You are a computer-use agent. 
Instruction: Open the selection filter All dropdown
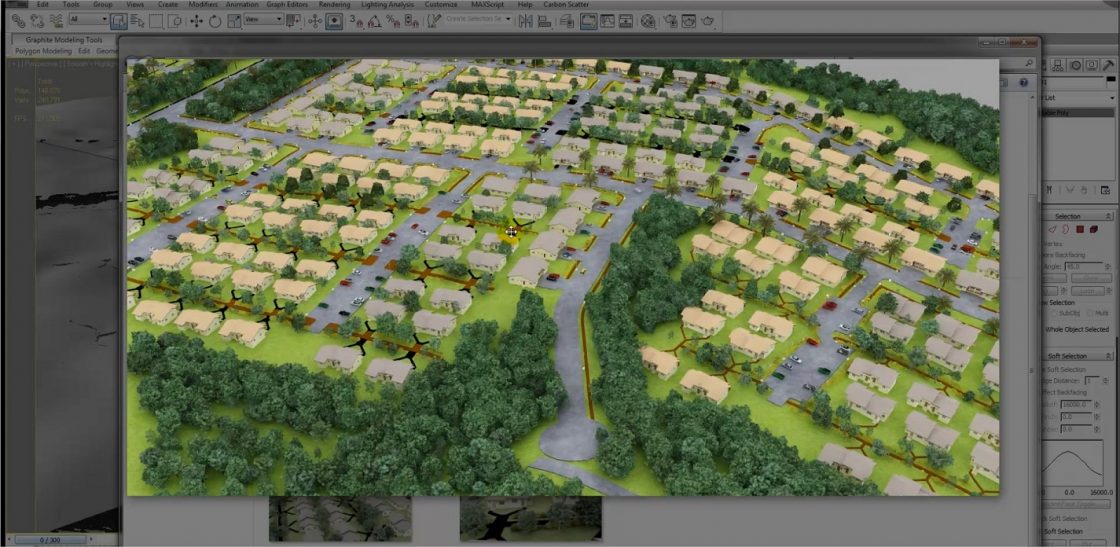pyautogui.click(x=90, y=20)
